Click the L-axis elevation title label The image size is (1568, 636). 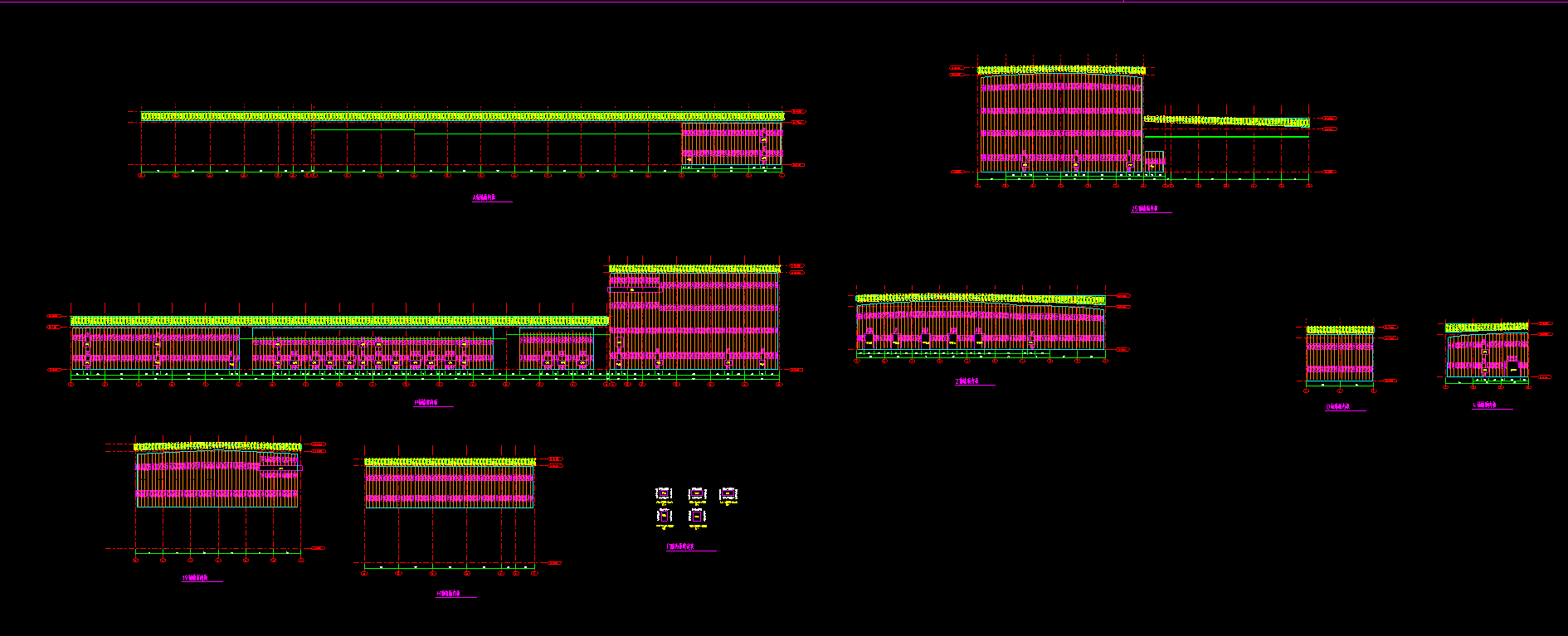(1485, 405)
